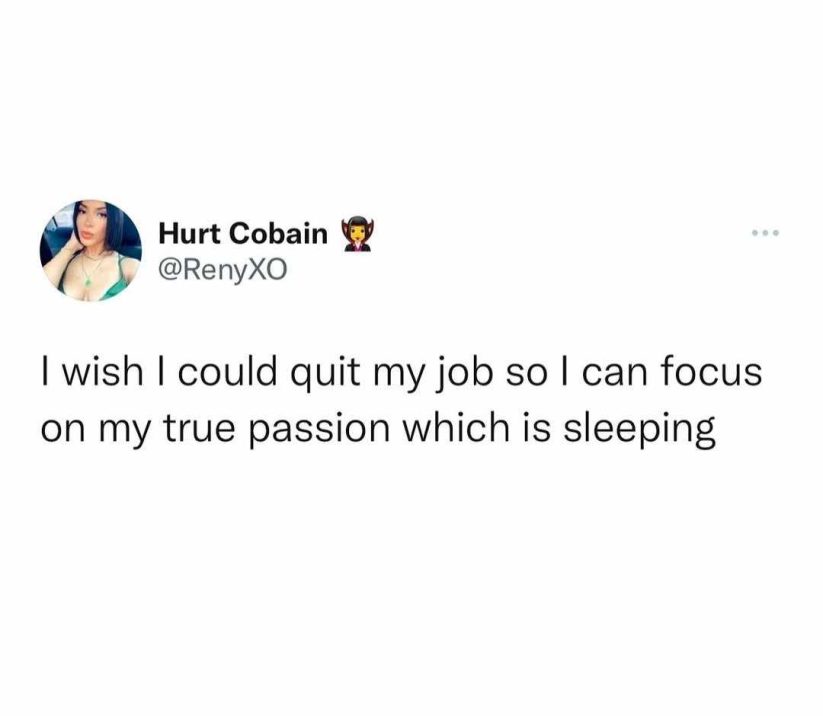The image size is (823, 716).
Task: Click the vampire emoji beside Hurt Cobain
Action: 357,234
